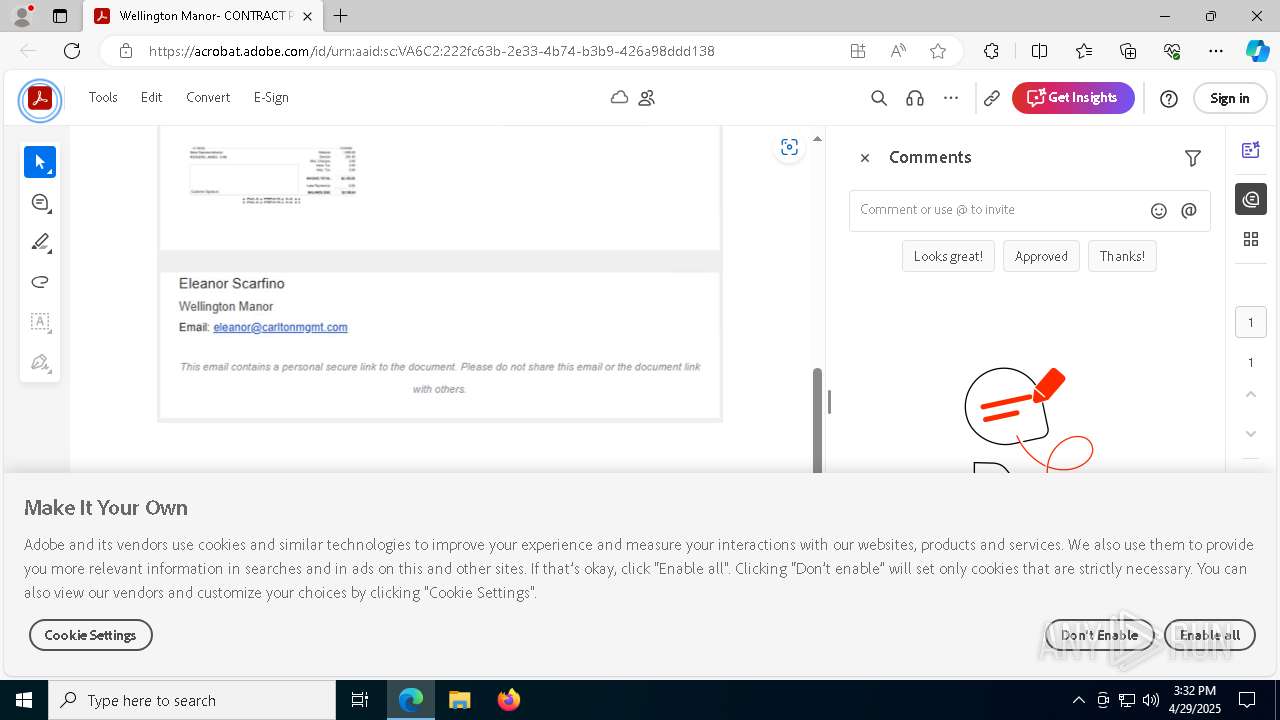
Task: Open File Explorer from taskbar
Action: [x=459, y=700]
